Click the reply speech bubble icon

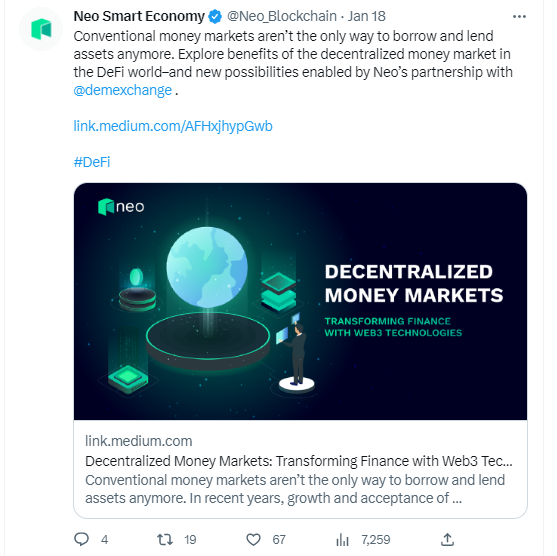pos(81,539)
